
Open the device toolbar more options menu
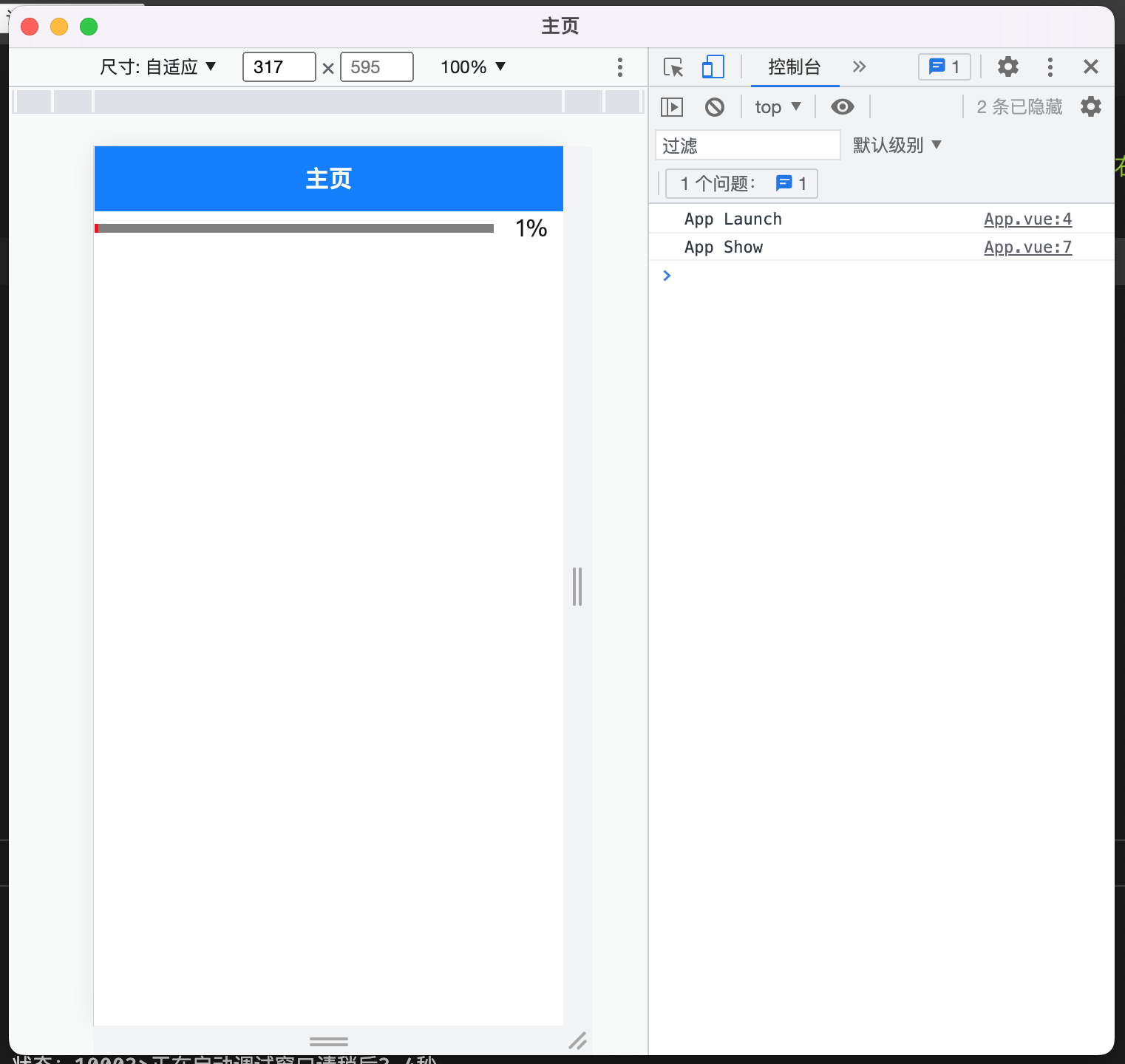tap(619, 67)
